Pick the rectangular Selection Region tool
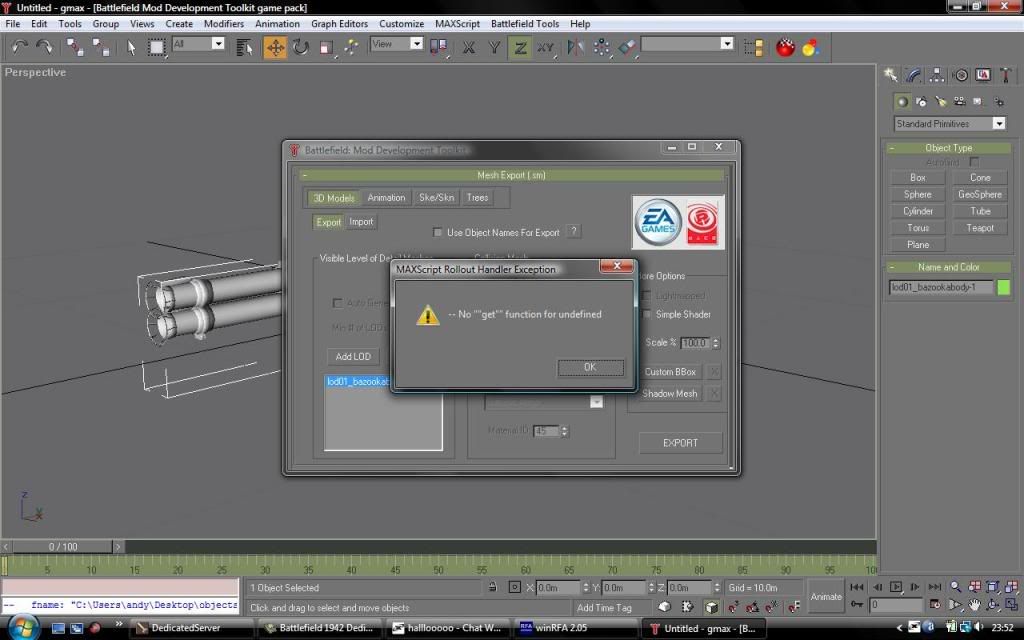The width and height of the screenshot is (1024, 640). coord(156,47)
